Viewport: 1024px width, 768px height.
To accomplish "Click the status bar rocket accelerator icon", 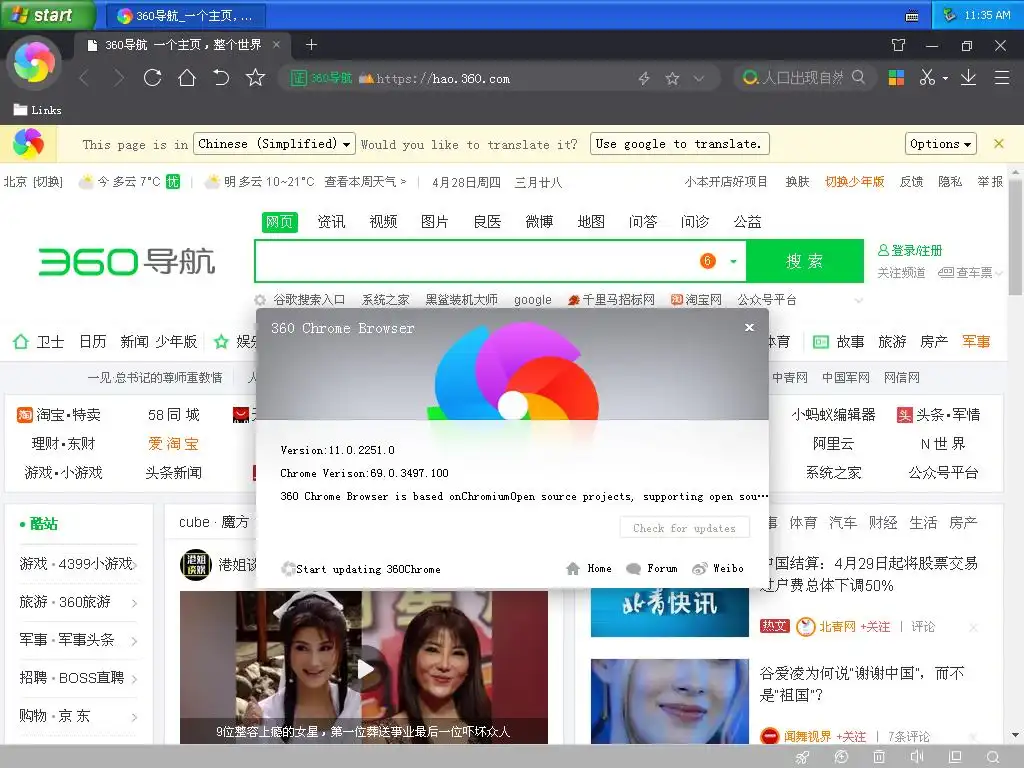I will click(x=803, y=757).
